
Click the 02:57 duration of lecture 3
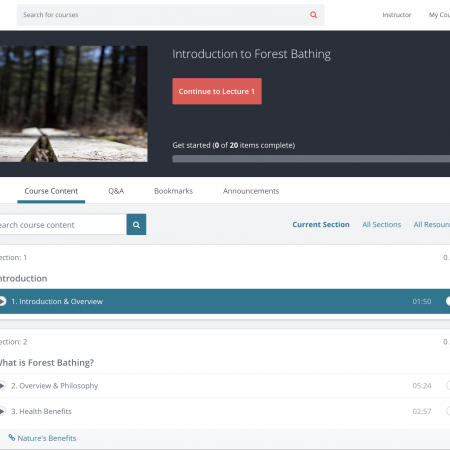(422, 411)
